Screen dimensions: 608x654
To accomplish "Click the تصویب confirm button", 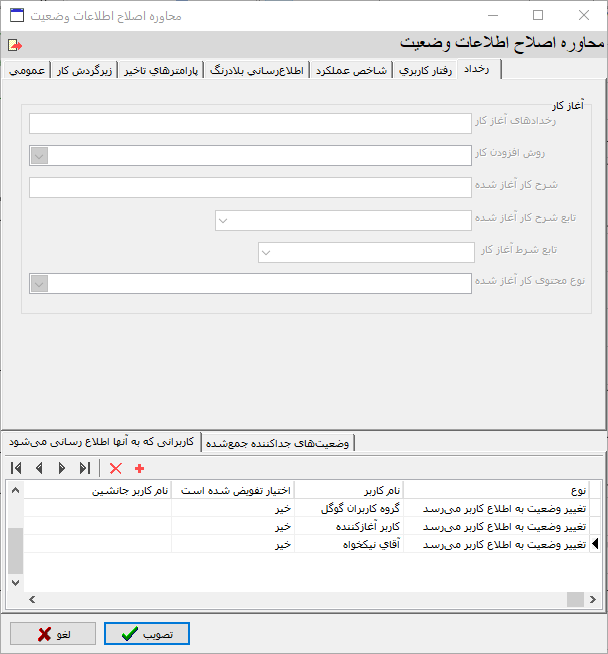I will [x=147, y=634].
